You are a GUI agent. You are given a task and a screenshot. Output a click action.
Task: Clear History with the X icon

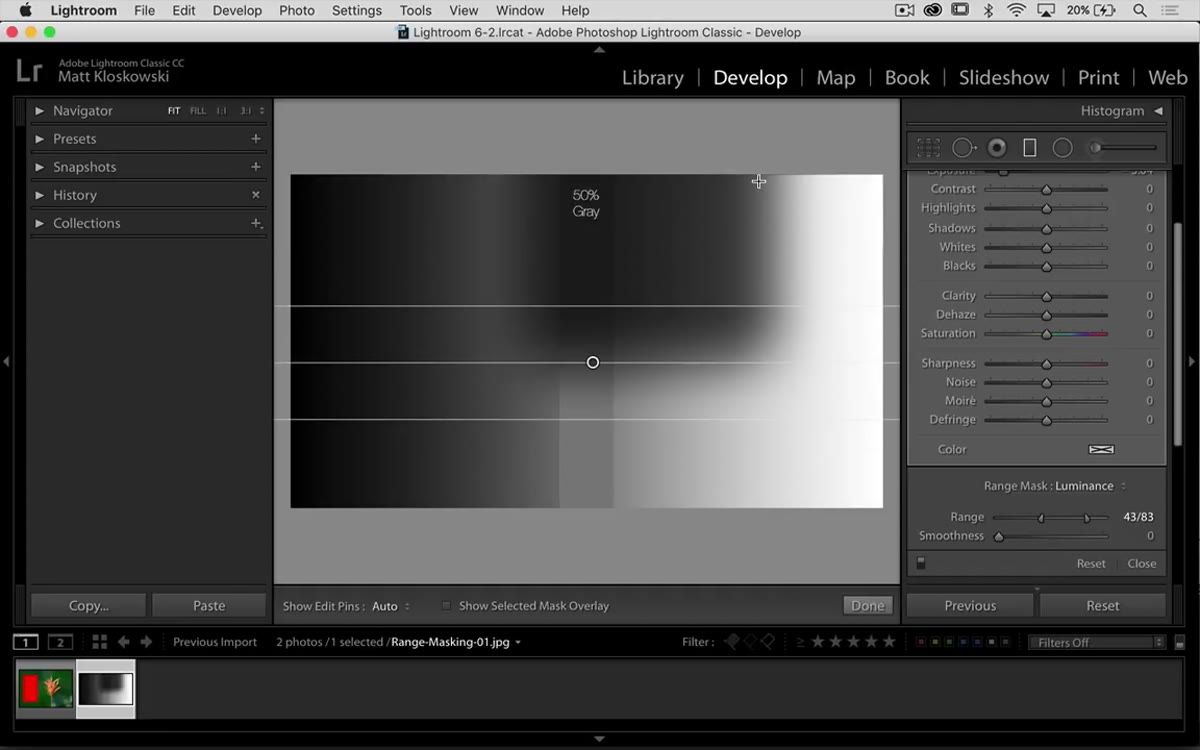click(x=256, y=195)
